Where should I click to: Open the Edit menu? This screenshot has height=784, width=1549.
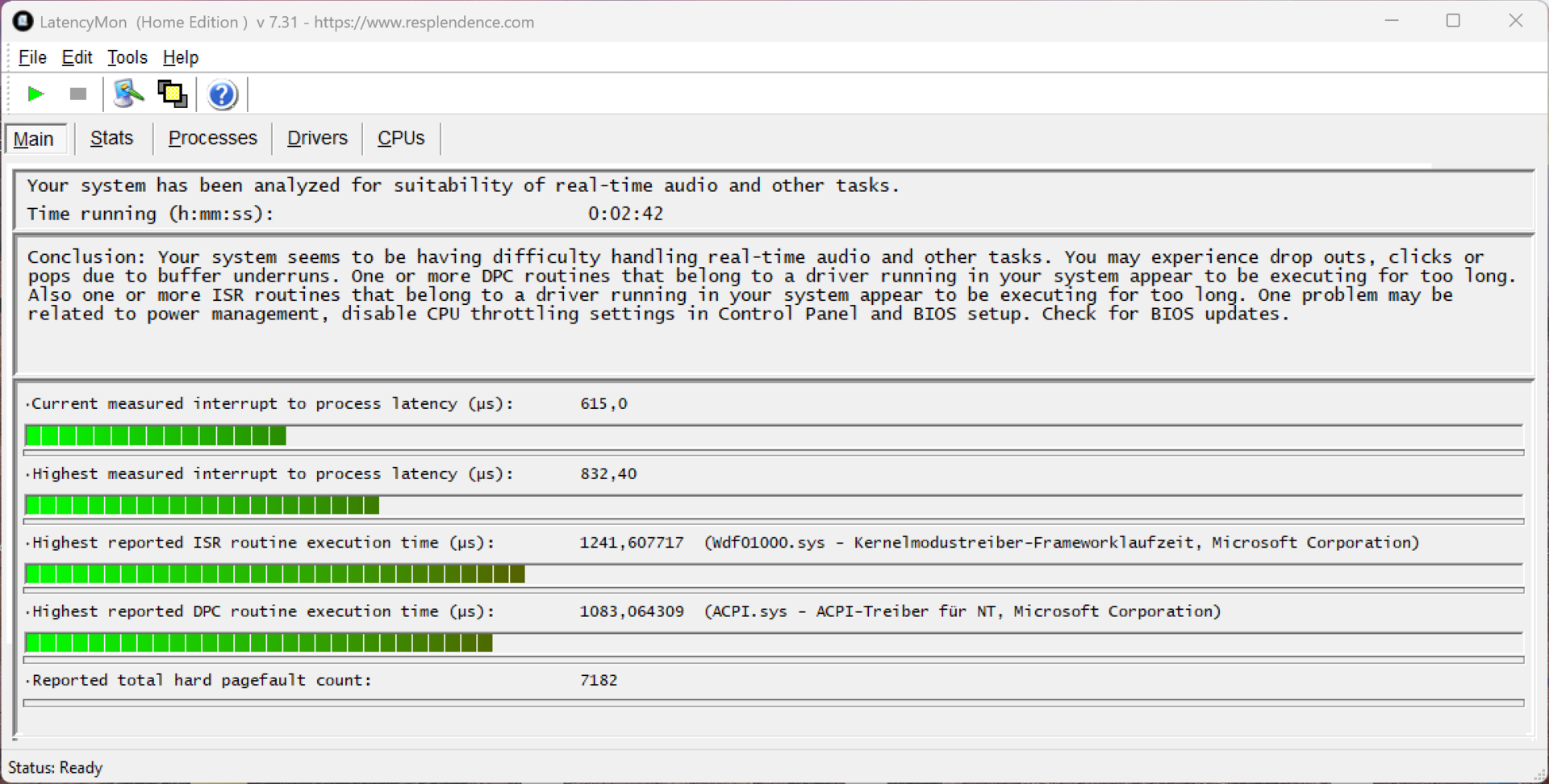coord(77,57)
